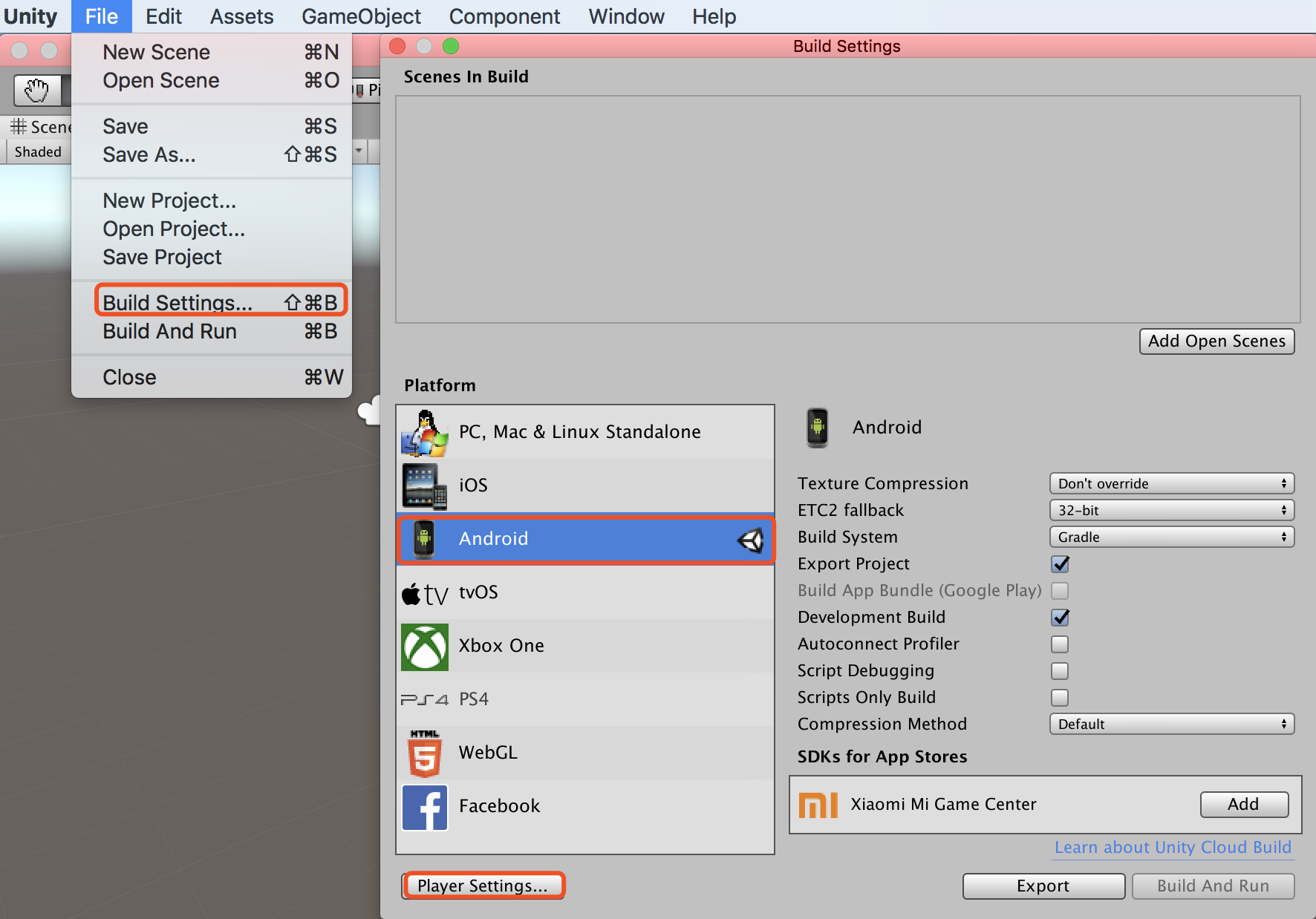1316x919 pixels.
Task: Choose the Xbox One platform icon
Action: pyautogui.click(x=424, y=647)
